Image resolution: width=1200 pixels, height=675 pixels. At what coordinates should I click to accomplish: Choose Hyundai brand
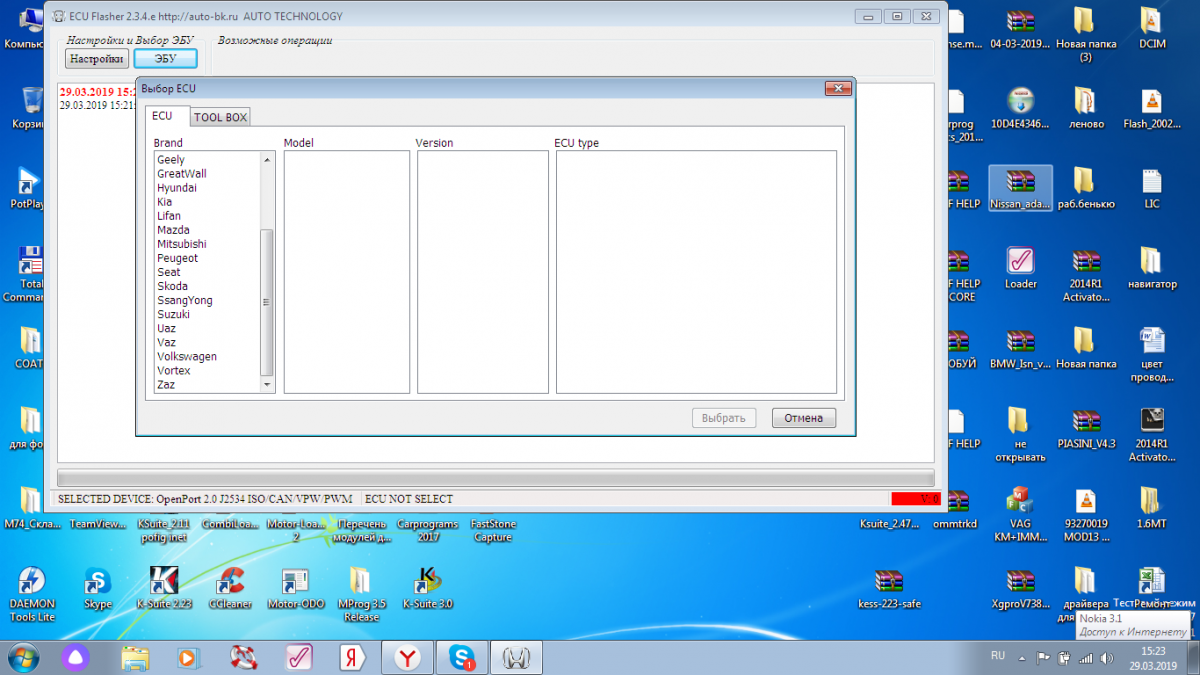pyautogui.click(x=177, y=188)
